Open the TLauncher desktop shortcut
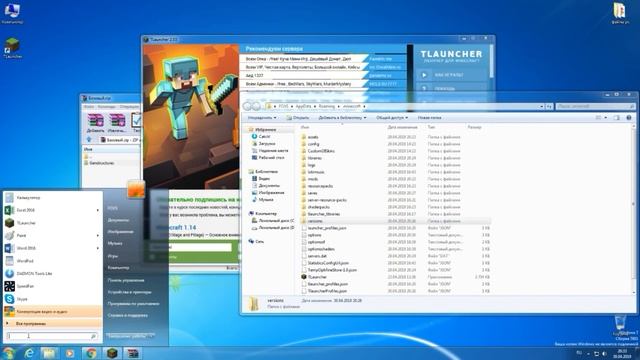This screenshot has height=360, width=640. pos(12,48)
